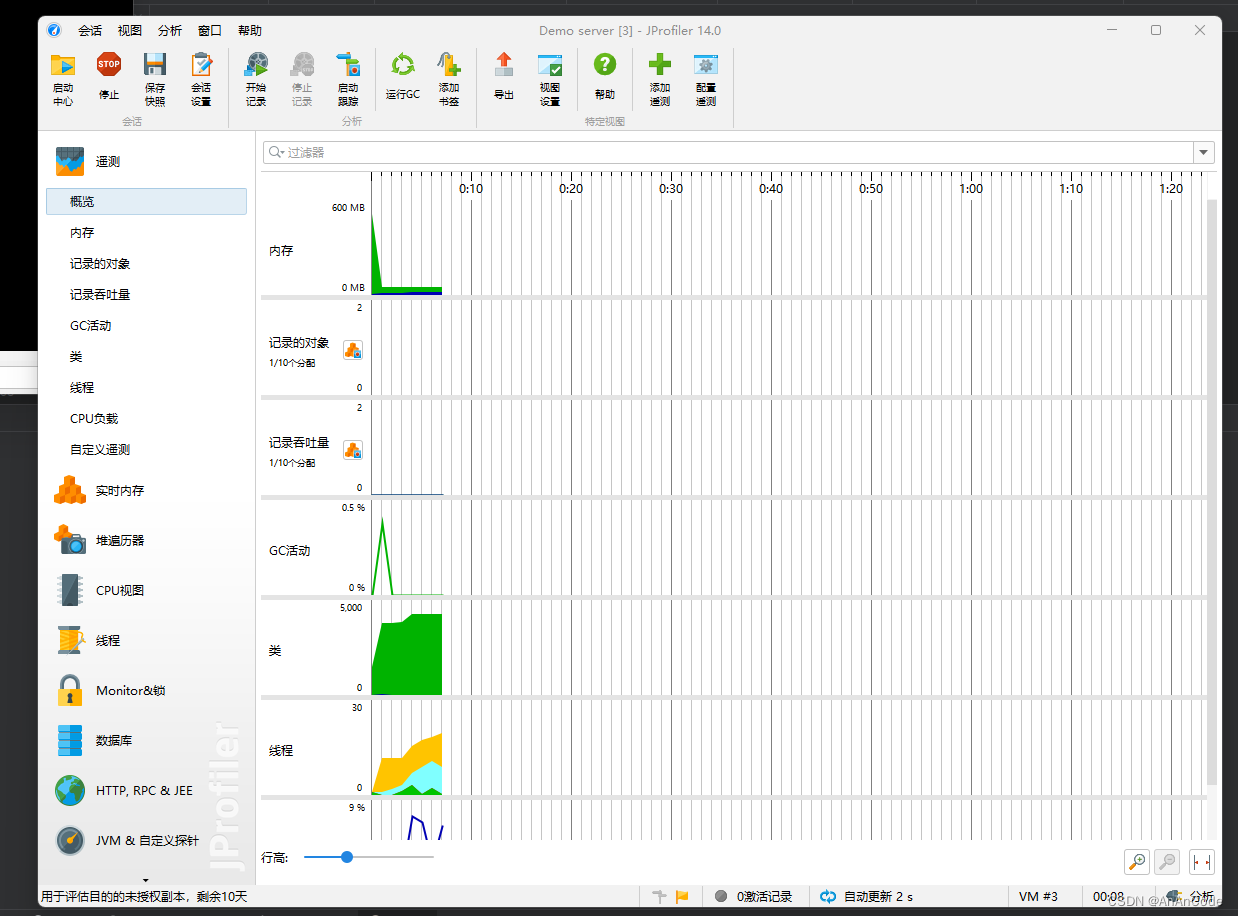This screenshot has height=916, width=1238.
Task: Click the zoom in magnifier button
Action: 1136,862
